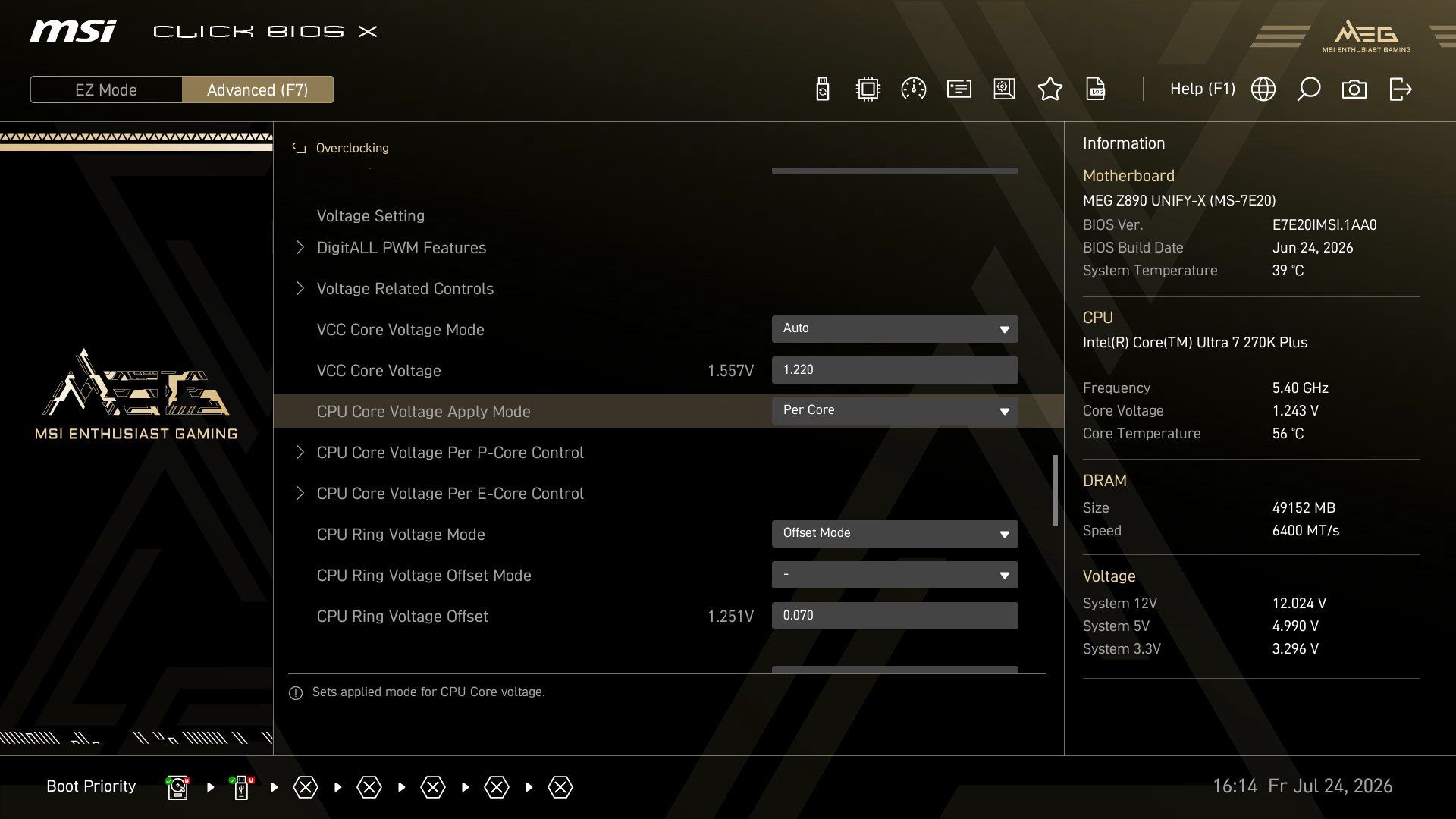Viewport: 1456px width, 819px height.
Task: Click the CPU Ring Voltage Offset input field
Action: pos(895,616)
